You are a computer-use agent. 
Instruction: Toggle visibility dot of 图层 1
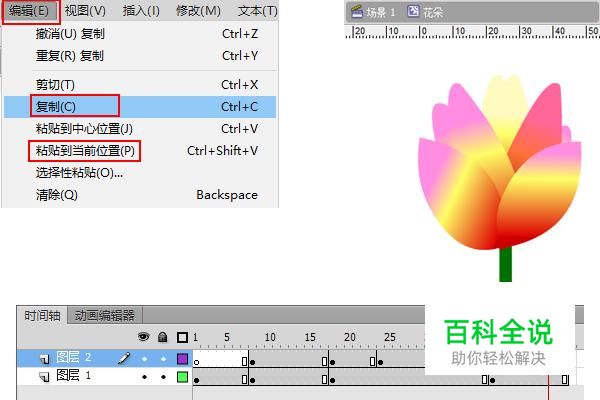coord(144,377)
